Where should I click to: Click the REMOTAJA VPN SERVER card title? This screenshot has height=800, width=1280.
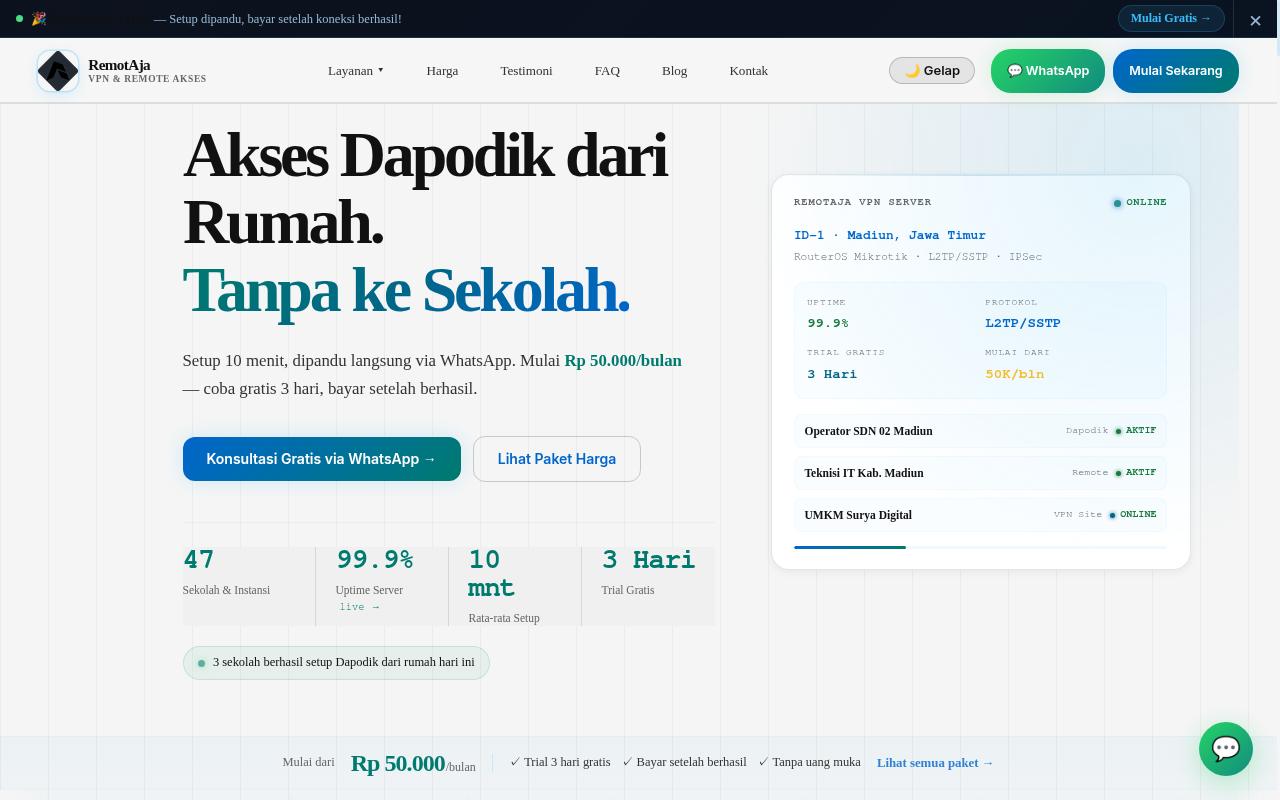click(x=862, y=202)
